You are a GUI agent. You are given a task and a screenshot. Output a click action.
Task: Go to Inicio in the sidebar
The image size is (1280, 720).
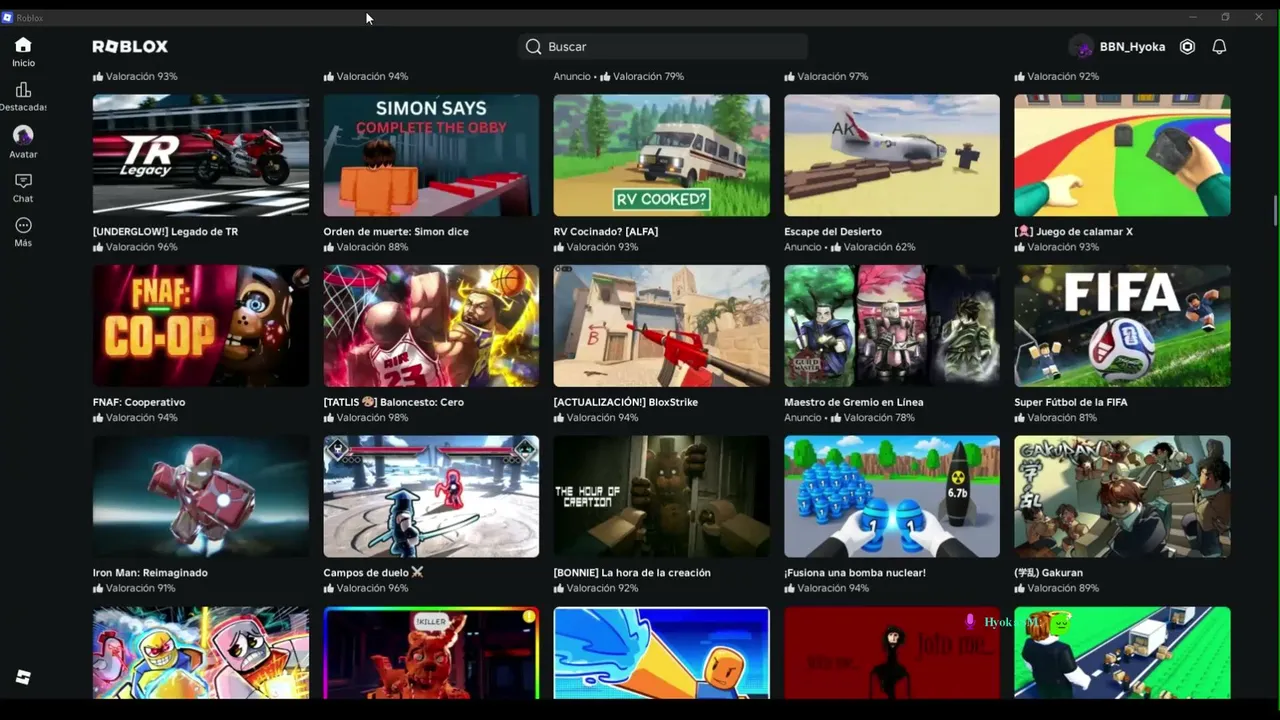(x=23, y=52)
